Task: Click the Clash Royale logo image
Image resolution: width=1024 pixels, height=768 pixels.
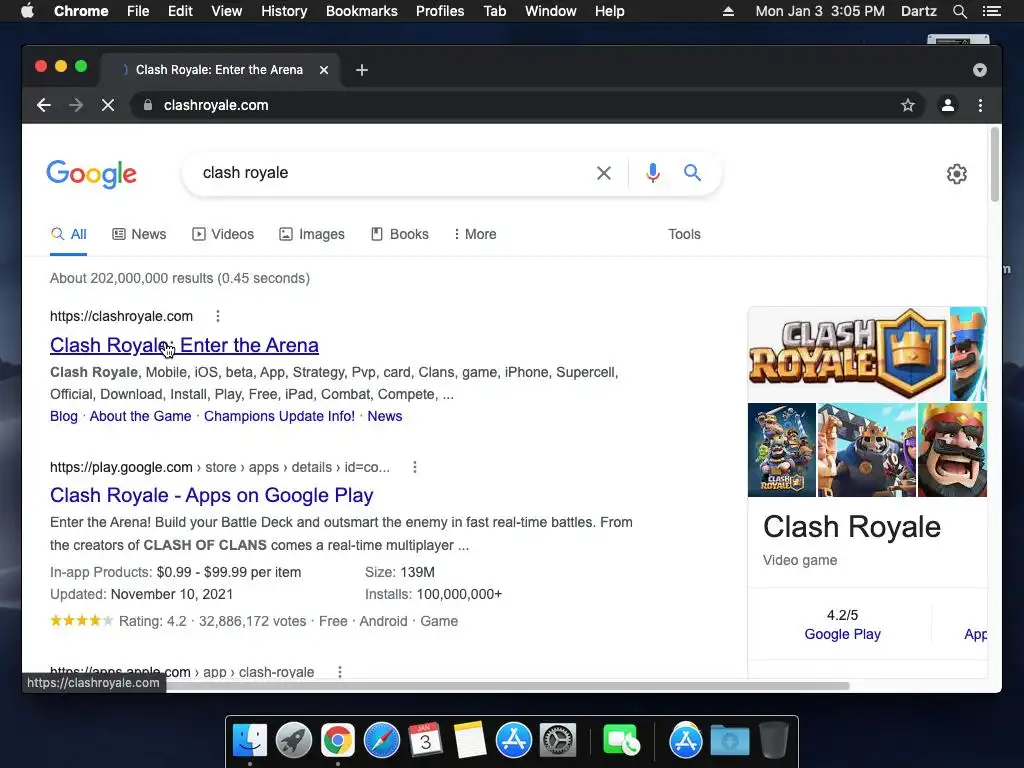Action: (x=848, y=353)
